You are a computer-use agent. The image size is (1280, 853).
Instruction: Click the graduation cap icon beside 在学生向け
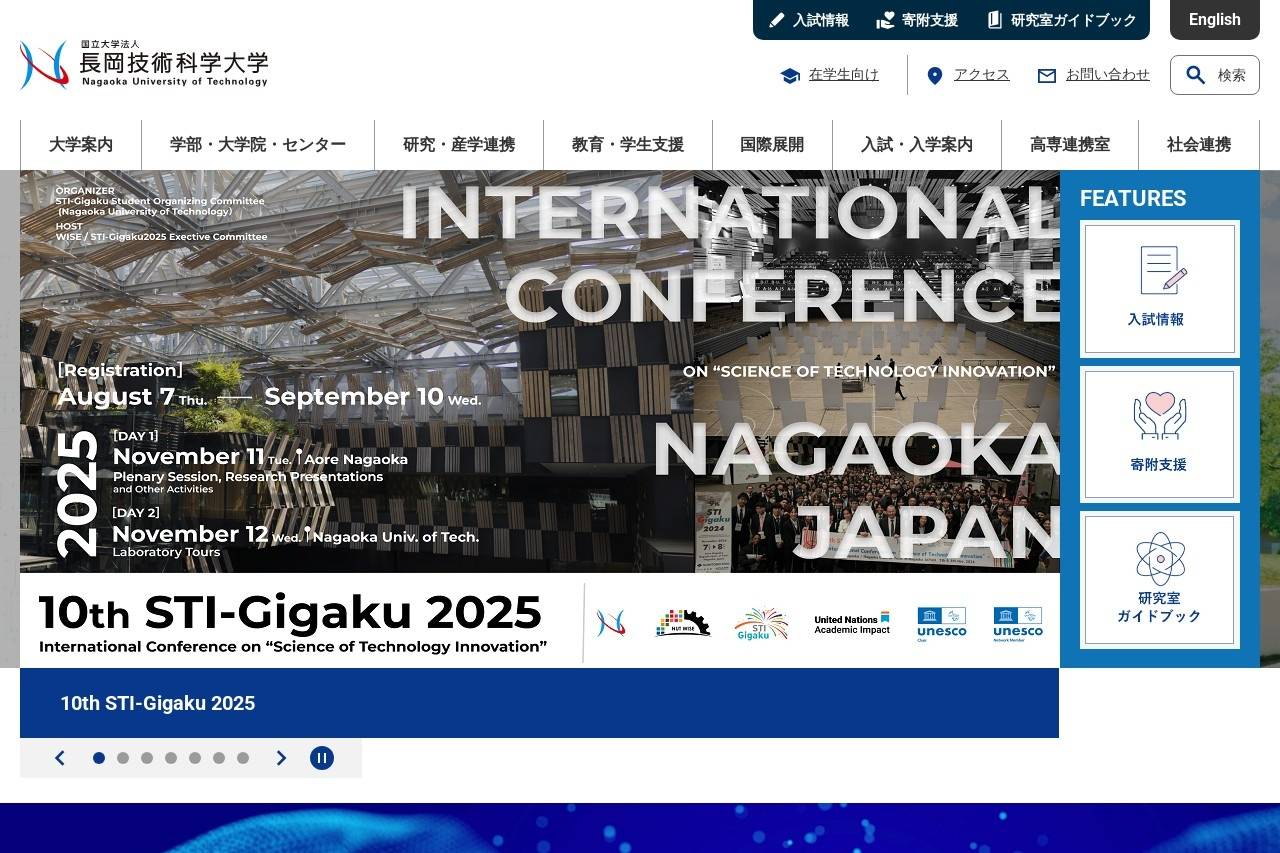(x=790, y=75)
